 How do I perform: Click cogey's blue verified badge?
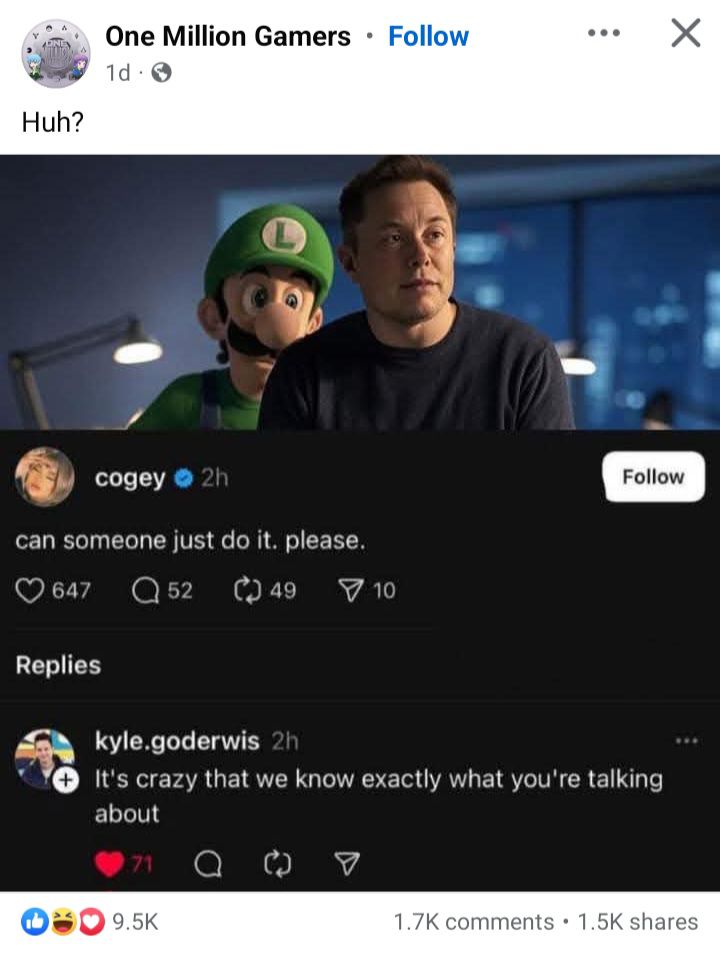(182, 479)
